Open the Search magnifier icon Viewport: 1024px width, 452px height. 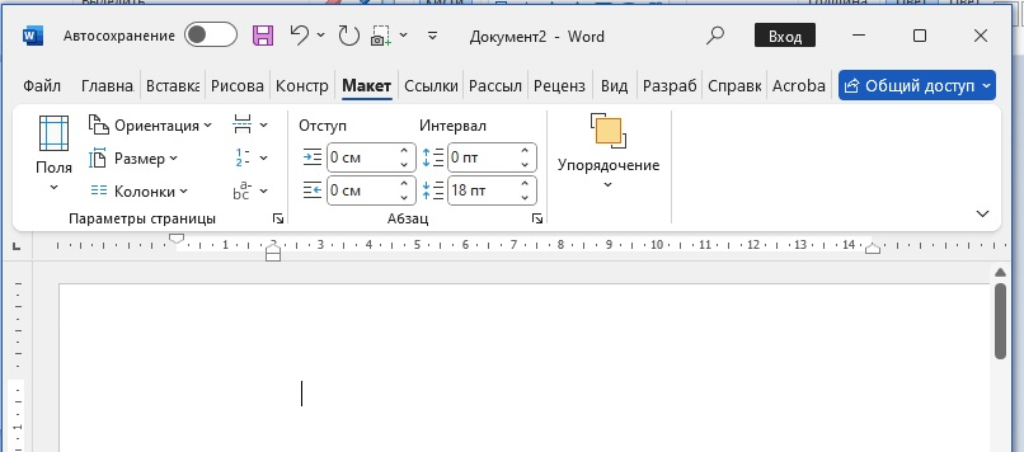click(715, 36)
